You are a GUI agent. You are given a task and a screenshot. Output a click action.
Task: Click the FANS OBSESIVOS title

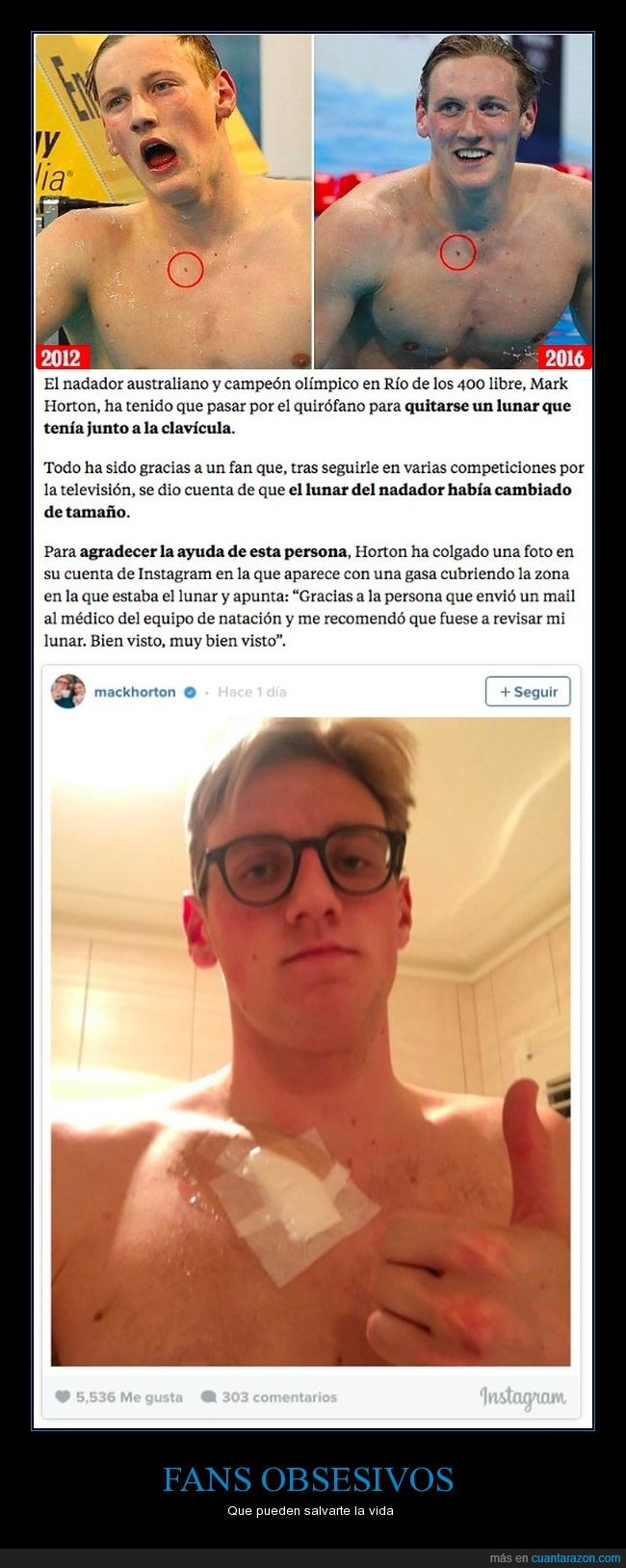click(308, 1478)
